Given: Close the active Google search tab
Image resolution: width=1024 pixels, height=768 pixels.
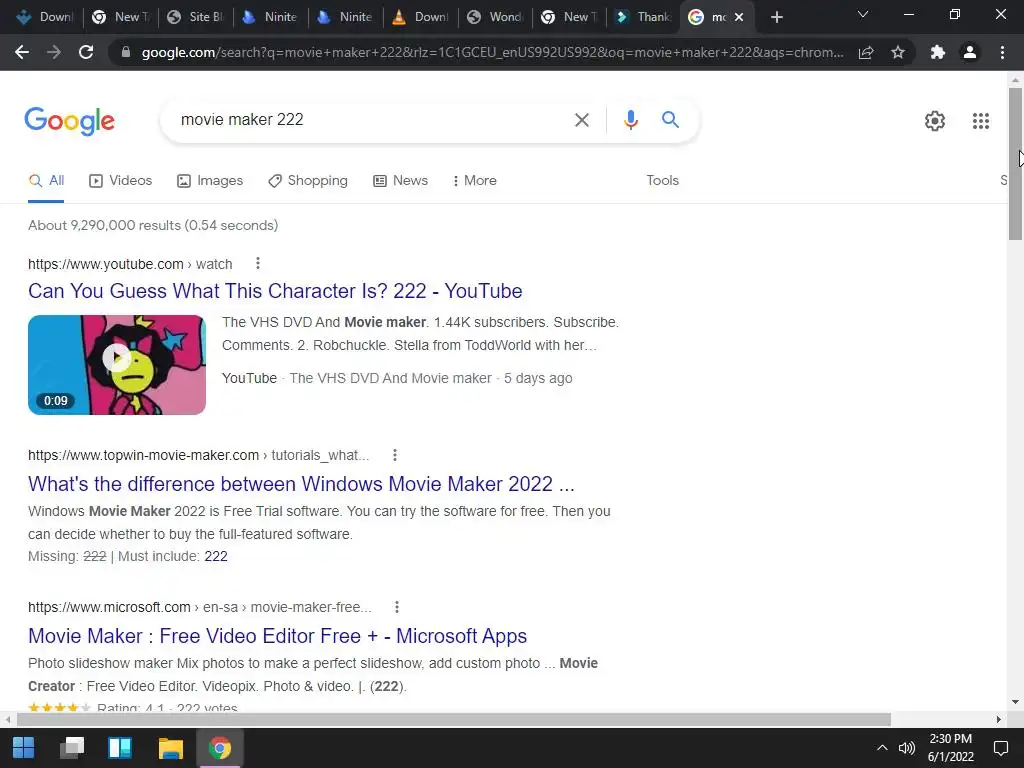Looking at the screenshot, I should (739, 17).
